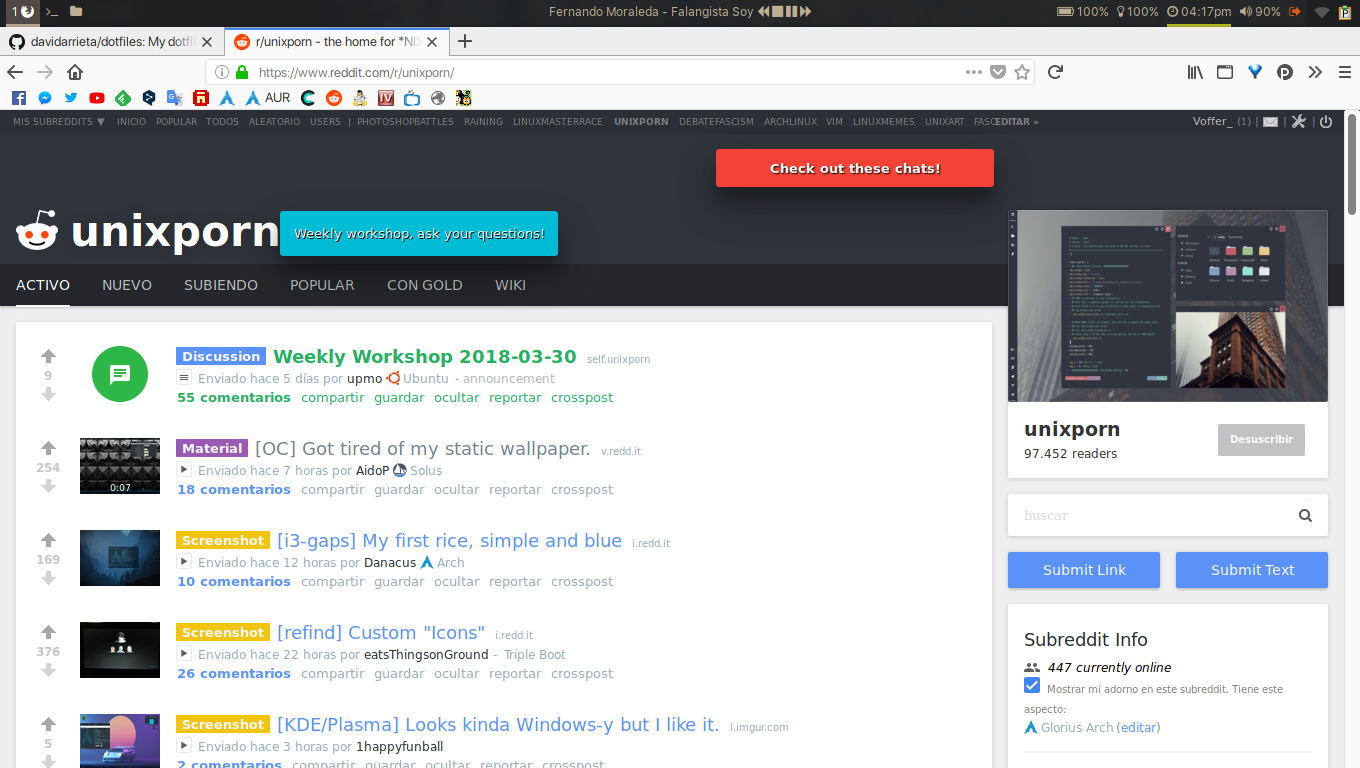Click the Submit Link button
1360x768 pixels.
(1084, 570)
